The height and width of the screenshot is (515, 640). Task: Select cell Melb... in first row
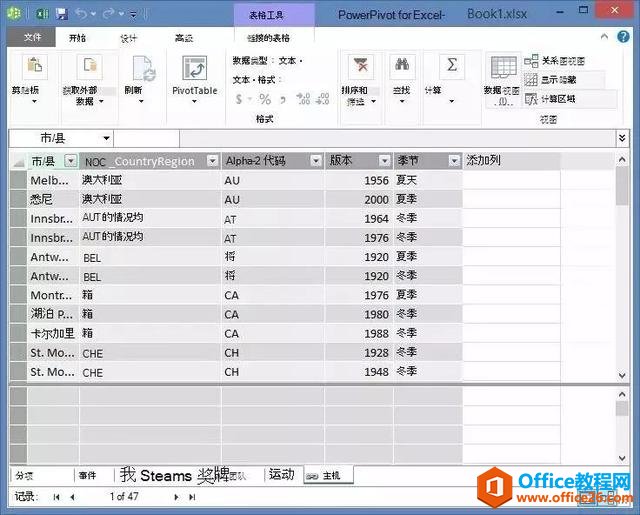(x=53, y=180)
